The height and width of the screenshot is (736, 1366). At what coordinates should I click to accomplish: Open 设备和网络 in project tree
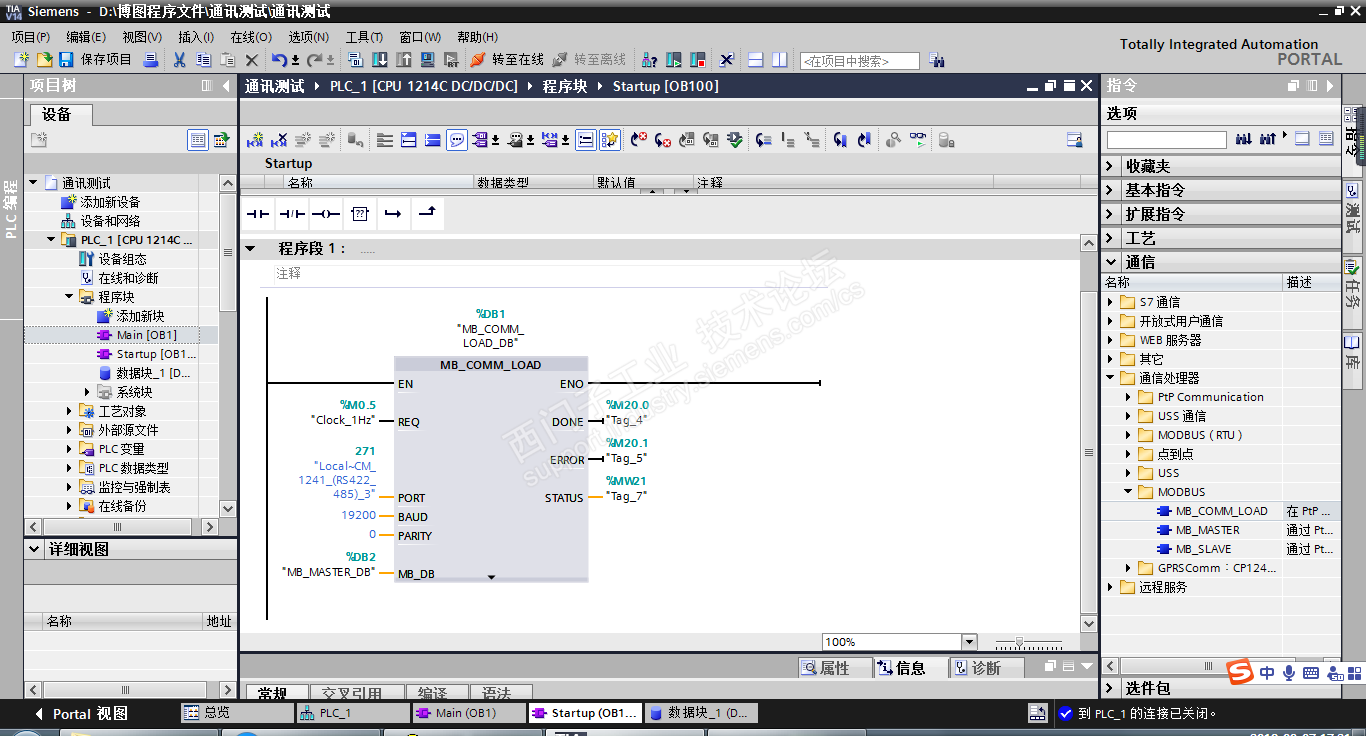(x=110, y=221)
